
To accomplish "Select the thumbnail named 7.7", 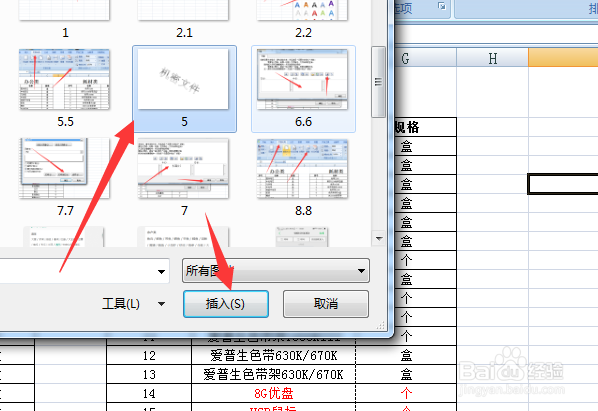I will pyautogui.click(x=64, y=176).
